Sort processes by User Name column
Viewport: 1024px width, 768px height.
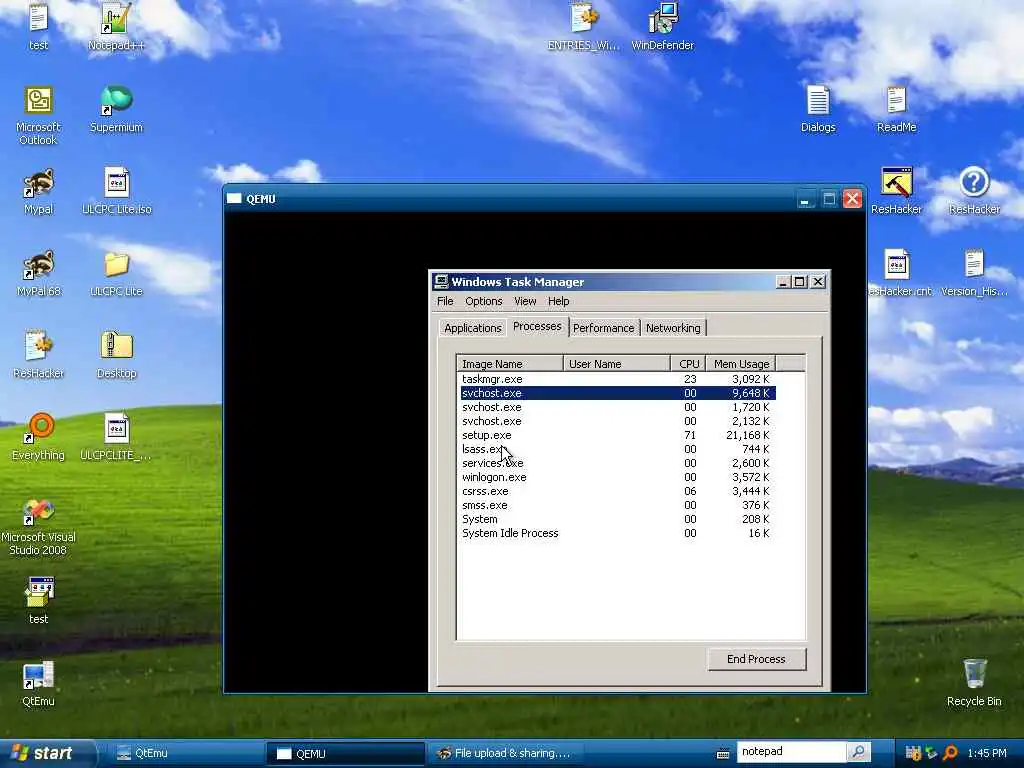[x=616, y=364]
